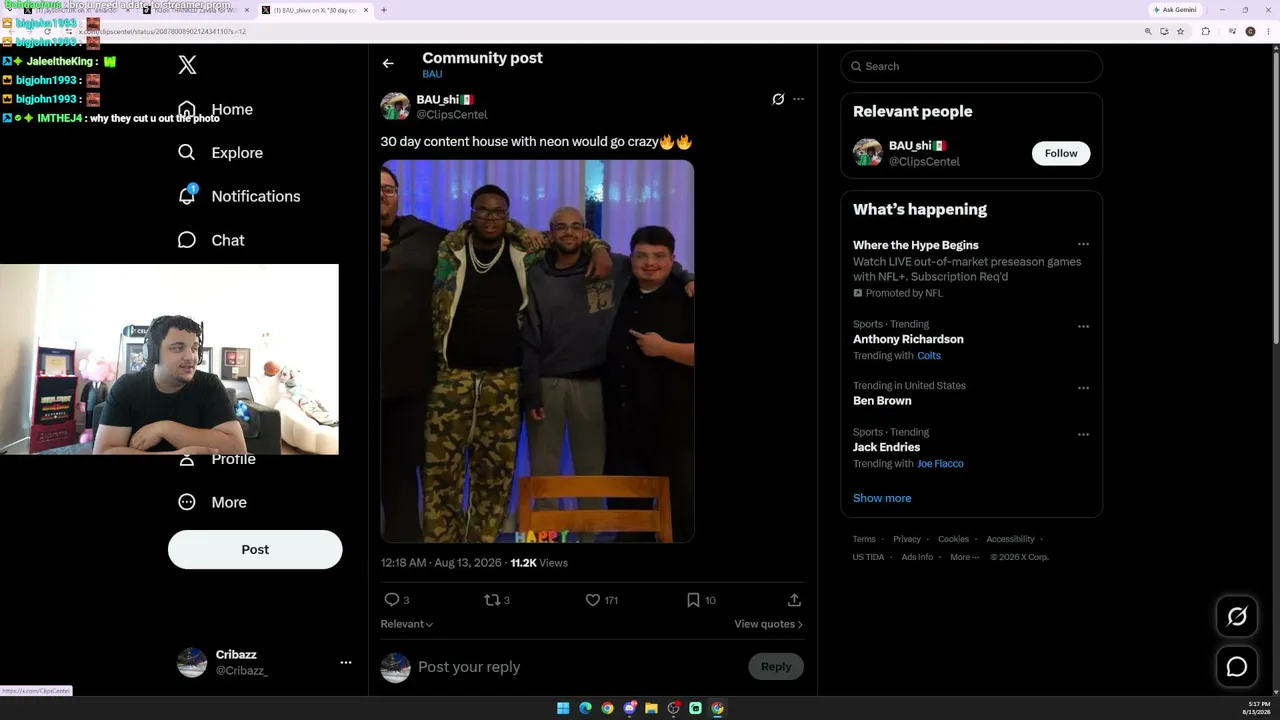Open the Accessibility footer link

click(x=1010, y=539)
